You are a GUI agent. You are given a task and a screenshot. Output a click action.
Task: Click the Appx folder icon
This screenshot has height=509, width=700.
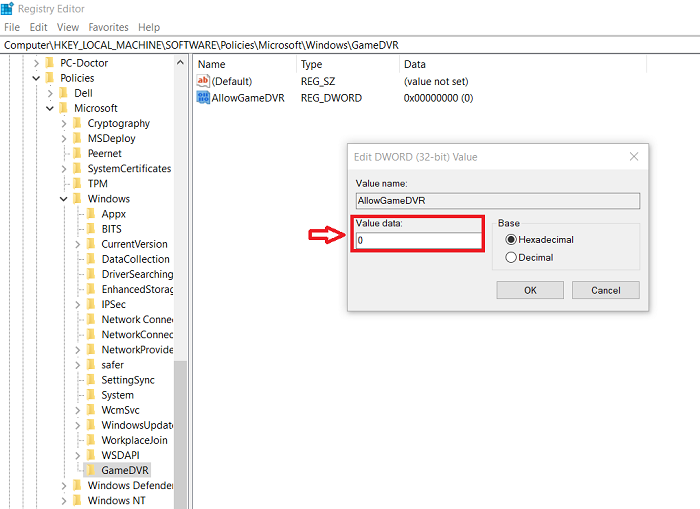(x=91, y=214)
